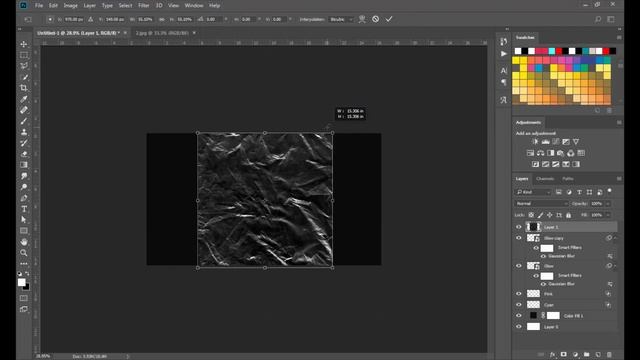Collapse the Glow layer smart filters arrow

coord(615,266)
